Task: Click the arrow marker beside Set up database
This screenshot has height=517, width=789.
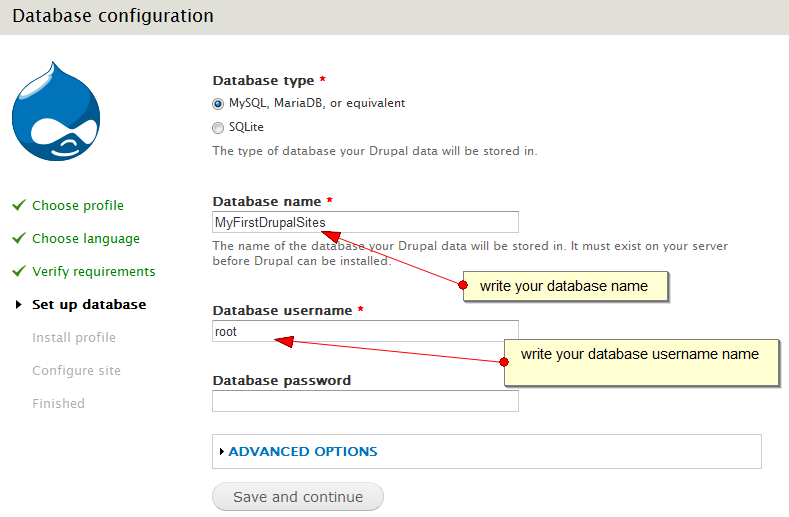Action: [19, 304]
